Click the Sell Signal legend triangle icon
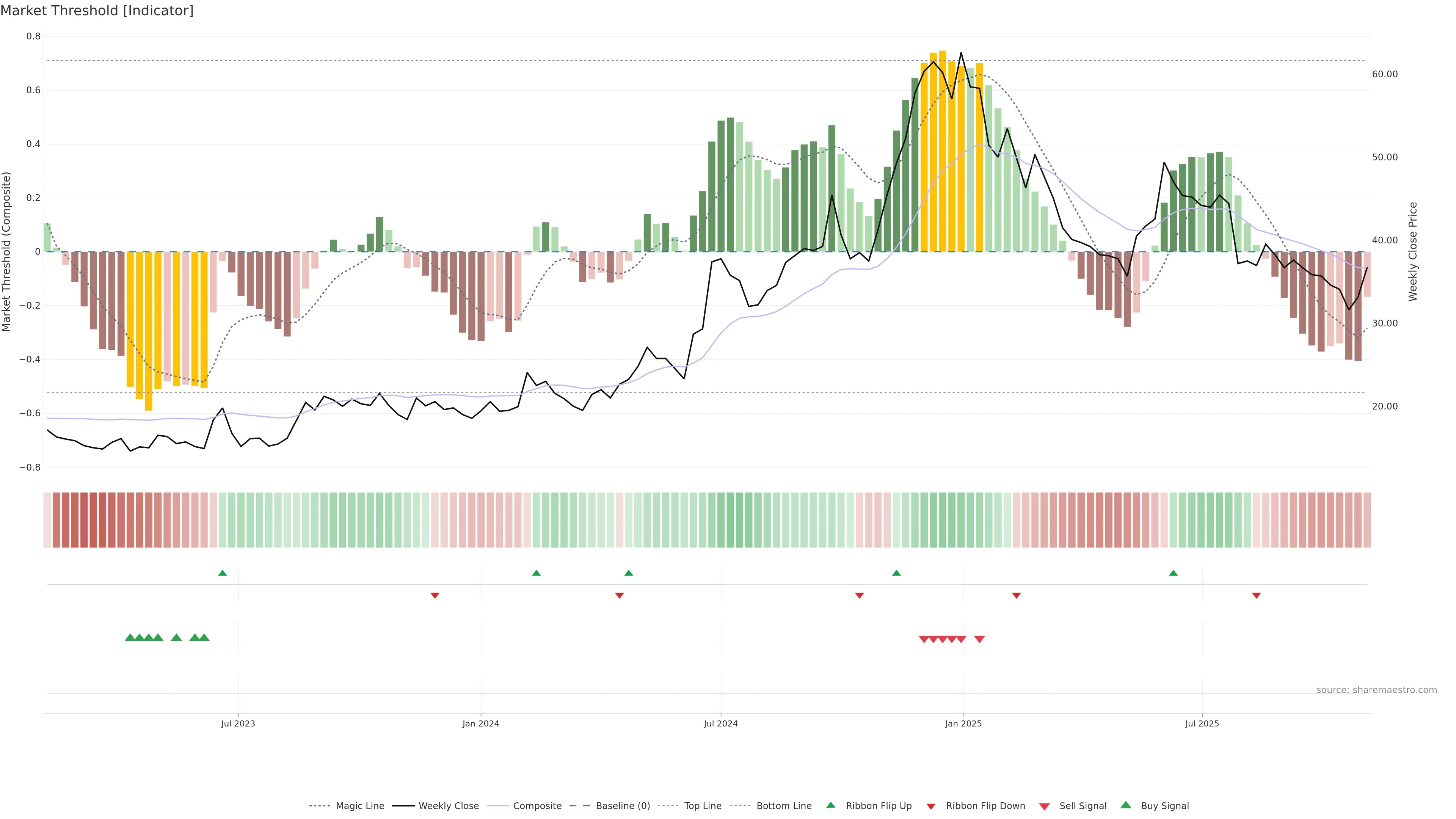 click(1044, 806)
